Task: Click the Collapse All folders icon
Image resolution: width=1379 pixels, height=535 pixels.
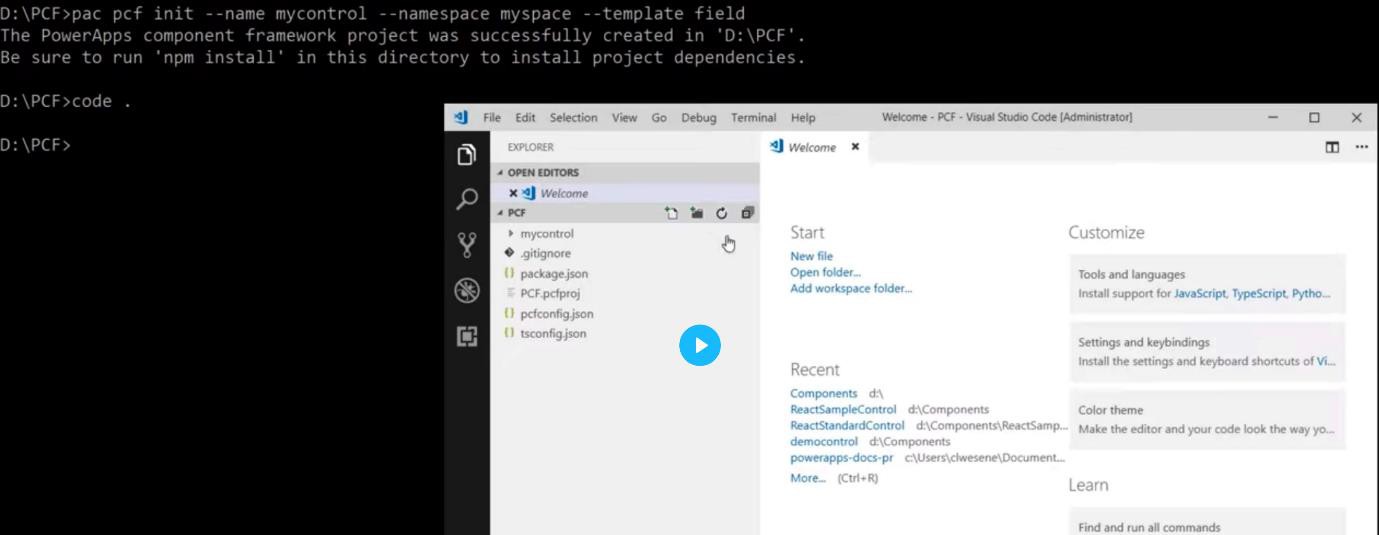Action: pyautogui.click(x=747, y=213)
